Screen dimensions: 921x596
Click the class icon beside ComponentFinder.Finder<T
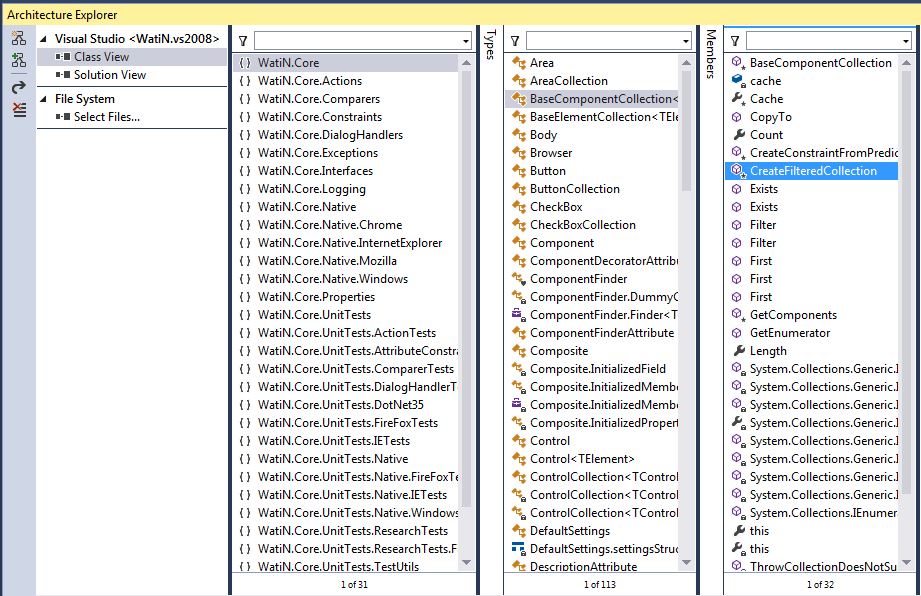519,315
